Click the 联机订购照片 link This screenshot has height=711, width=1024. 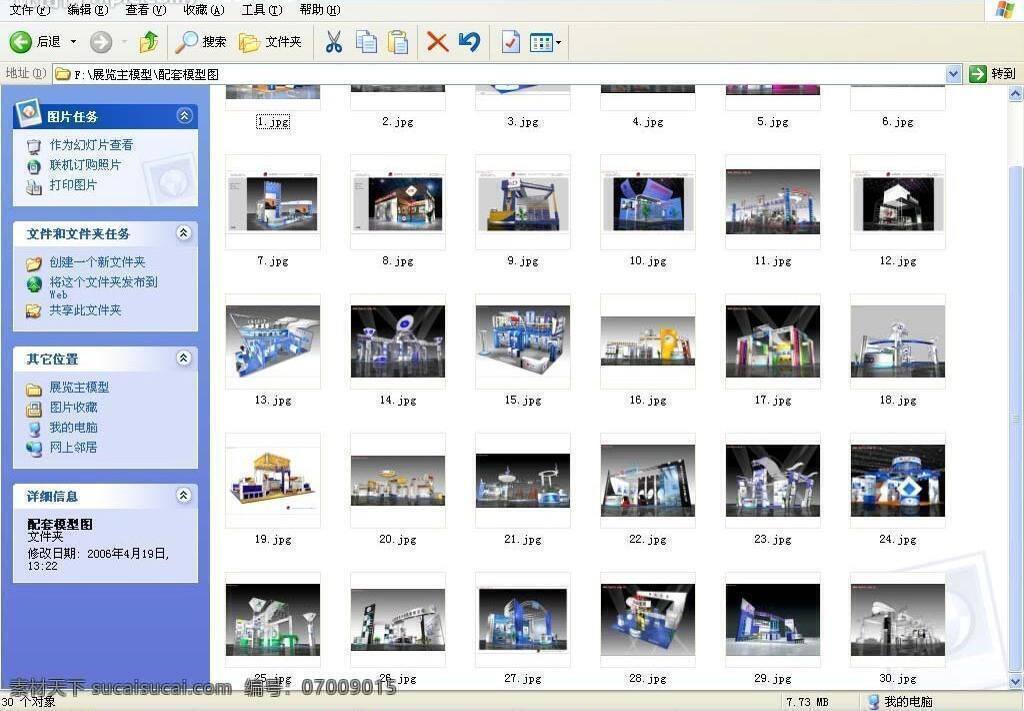(86, 165)
